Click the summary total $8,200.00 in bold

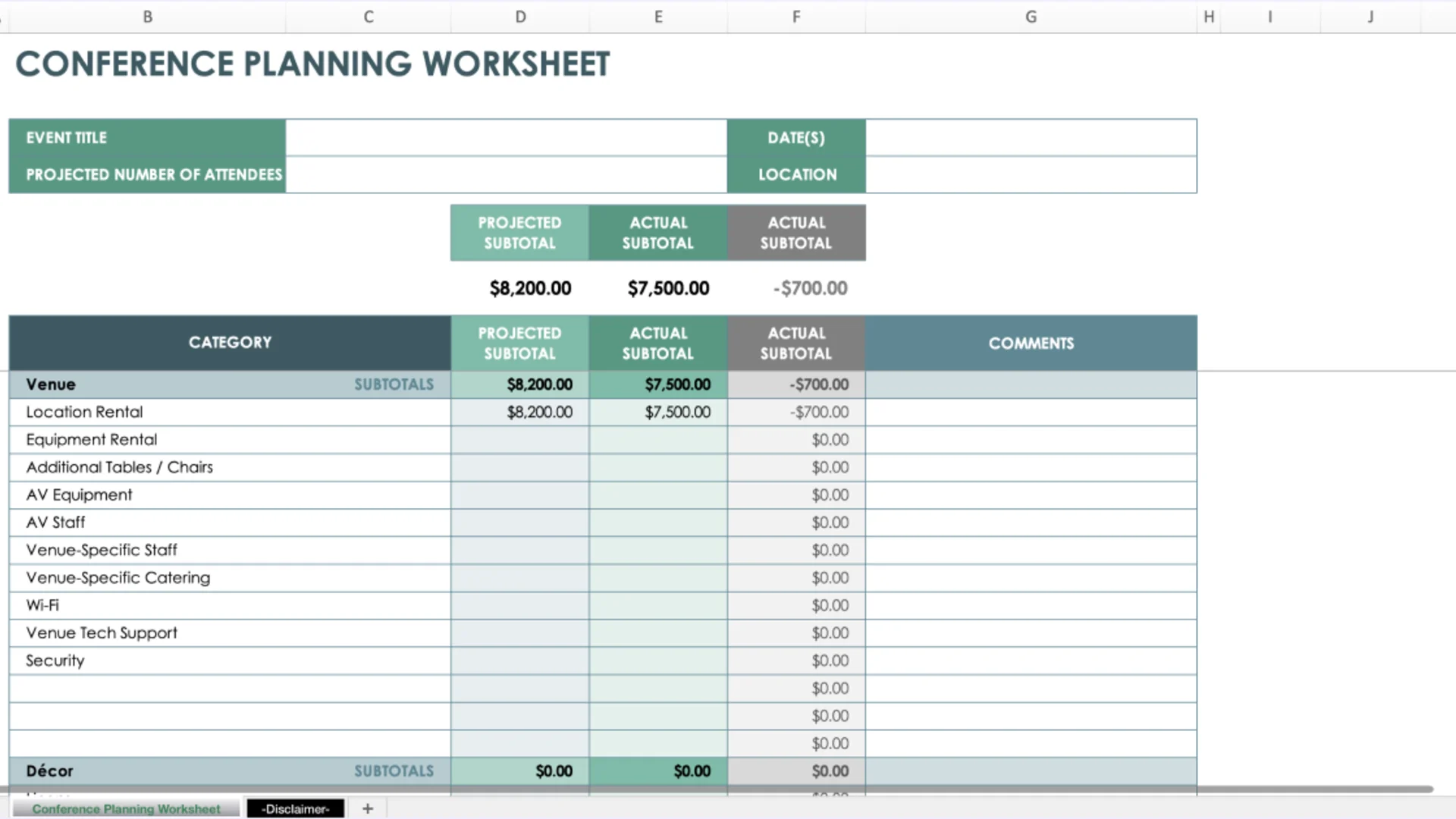[x=530, y=288]
